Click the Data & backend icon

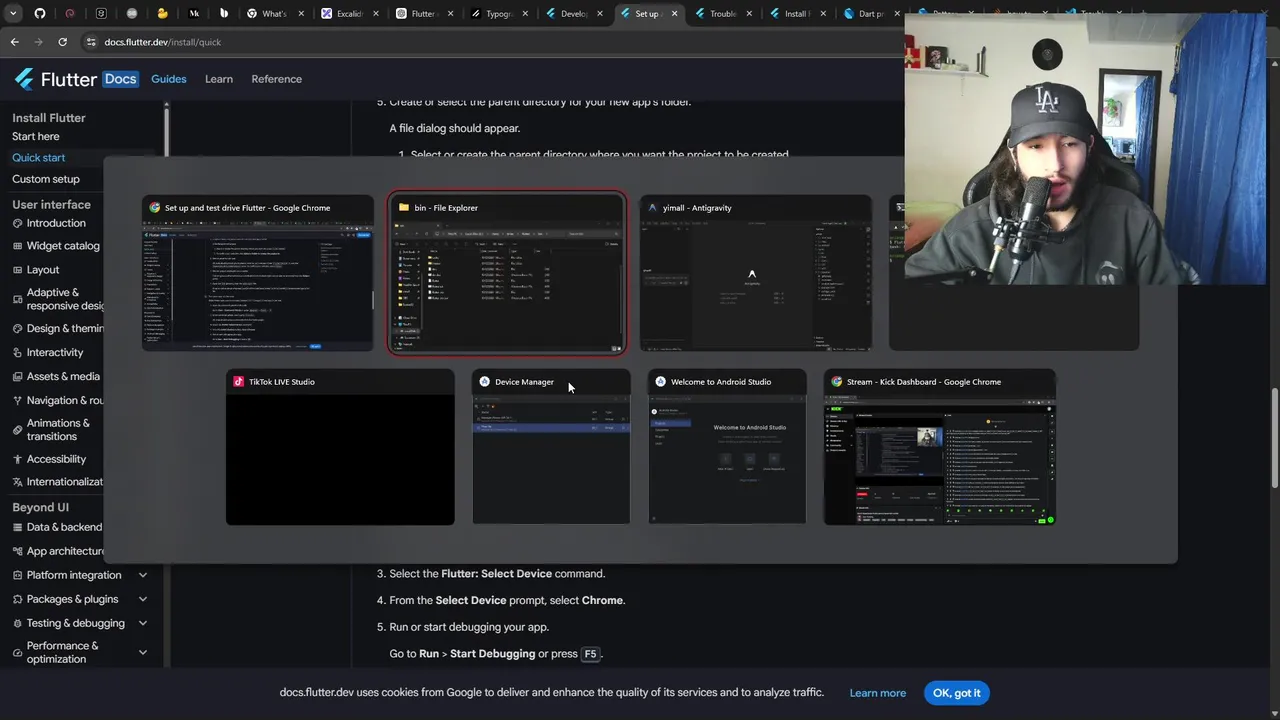(x=17, y=527)
